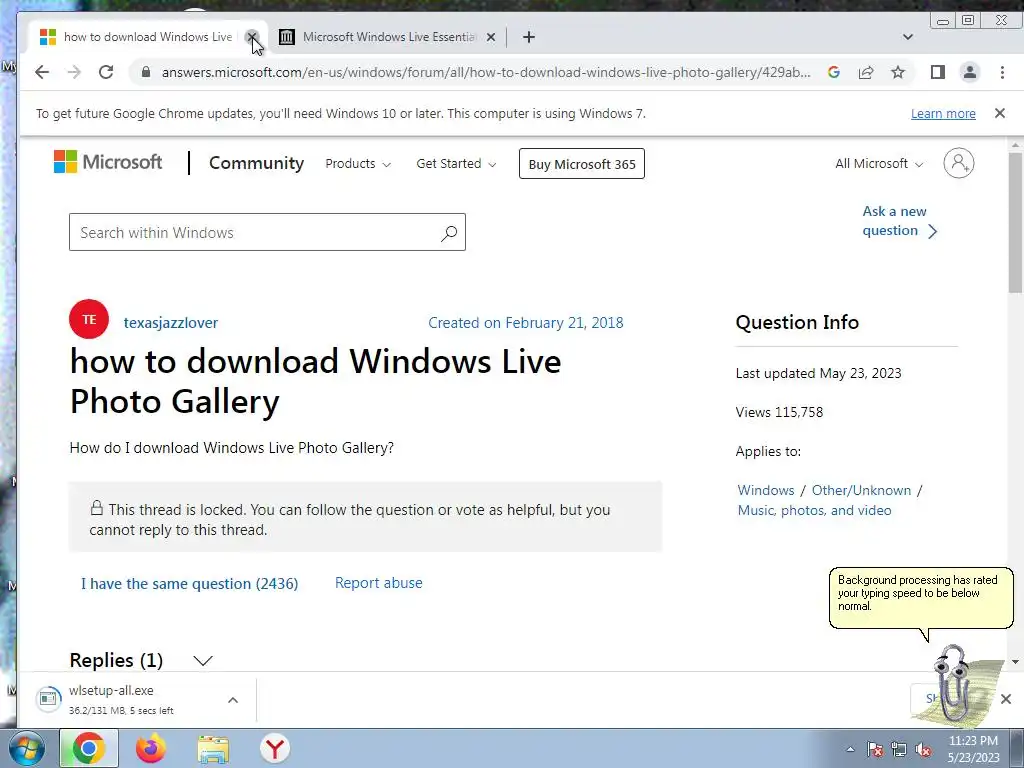
Task: Open texasjazzlover profile link
Action: [x=170, y=323]
